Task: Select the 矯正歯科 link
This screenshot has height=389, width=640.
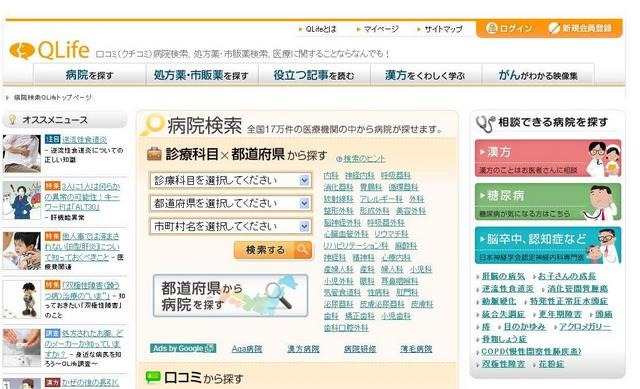Action: point(360,316)
